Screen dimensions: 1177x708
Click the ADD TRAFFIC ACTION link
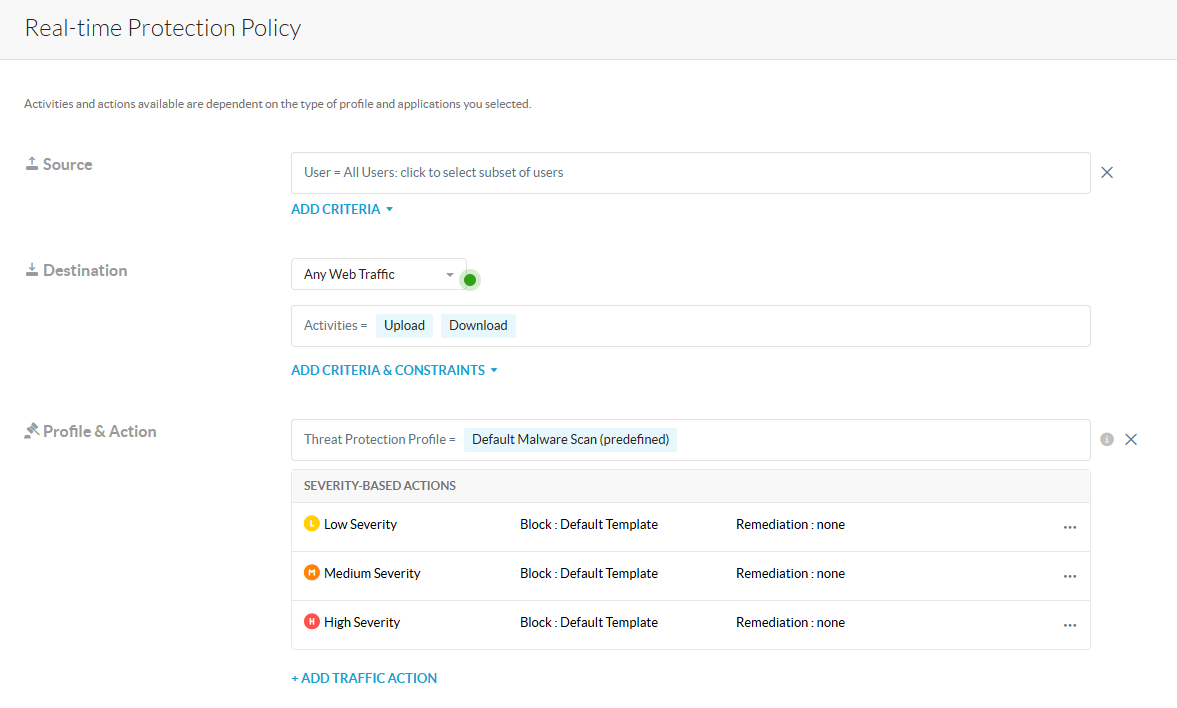(364, 678)
